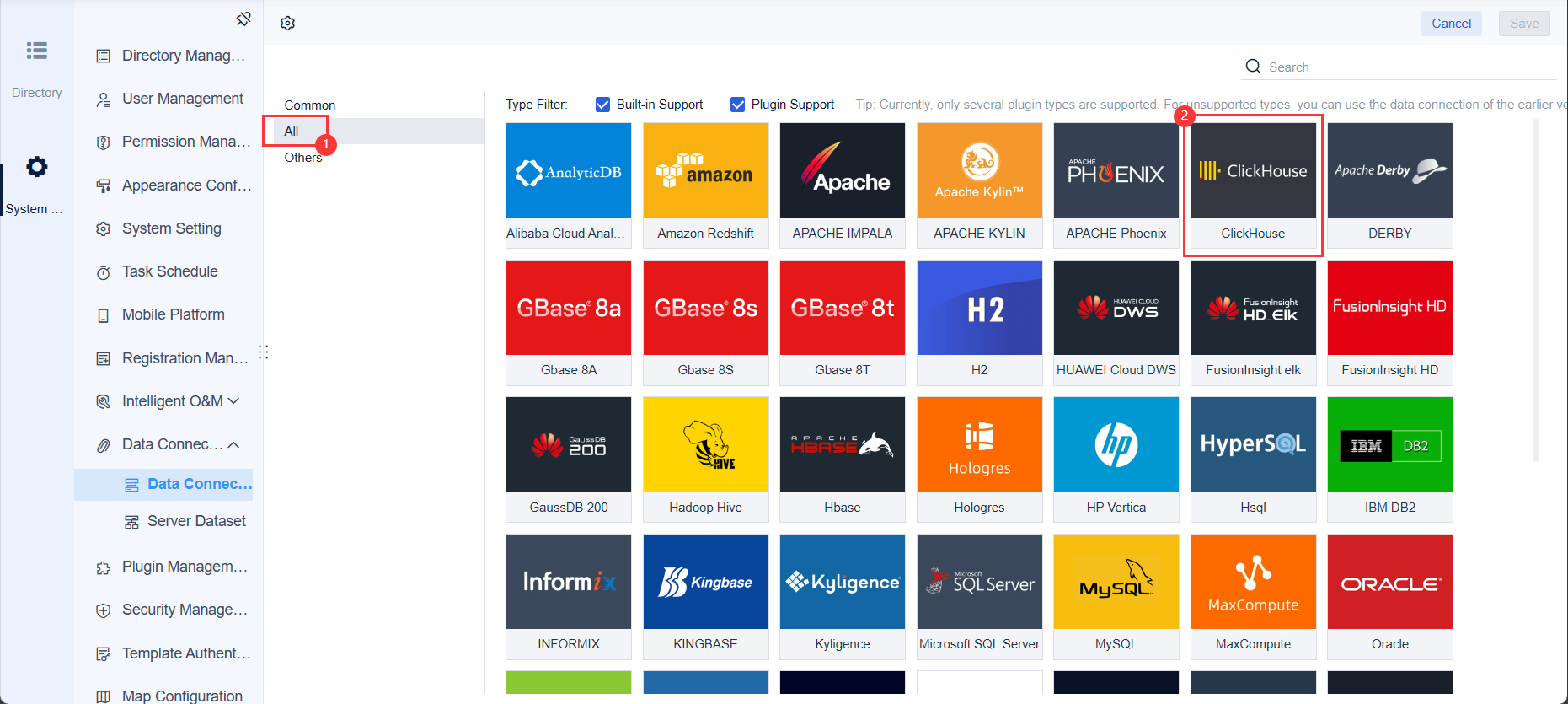Click the Cancel button
This screenshot has width=1568, height=704.
[x=1451, y=24]
